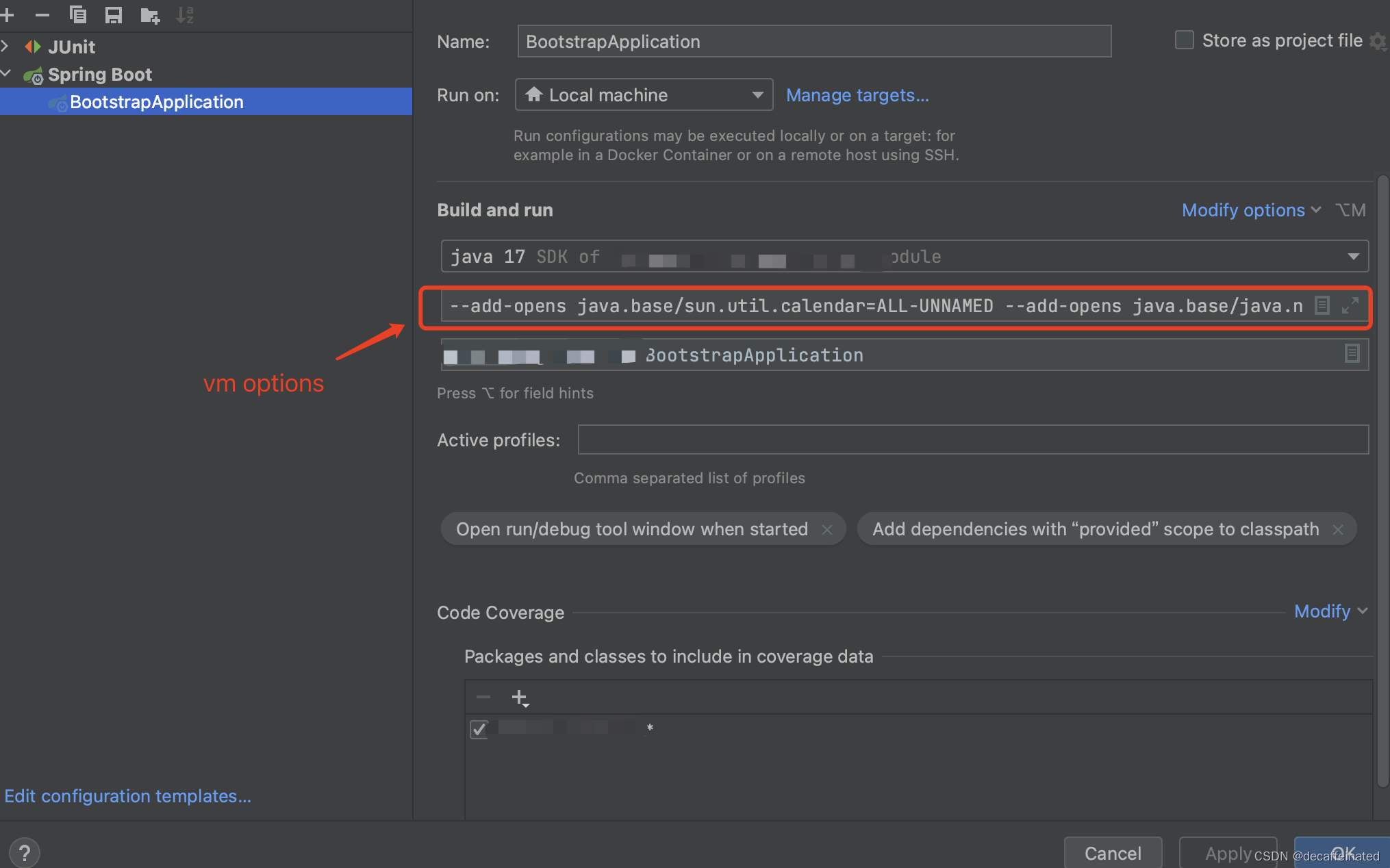Click the sort configurations alphabetically icon
Screen dimensions: 1390x868
tap(185, 14)
